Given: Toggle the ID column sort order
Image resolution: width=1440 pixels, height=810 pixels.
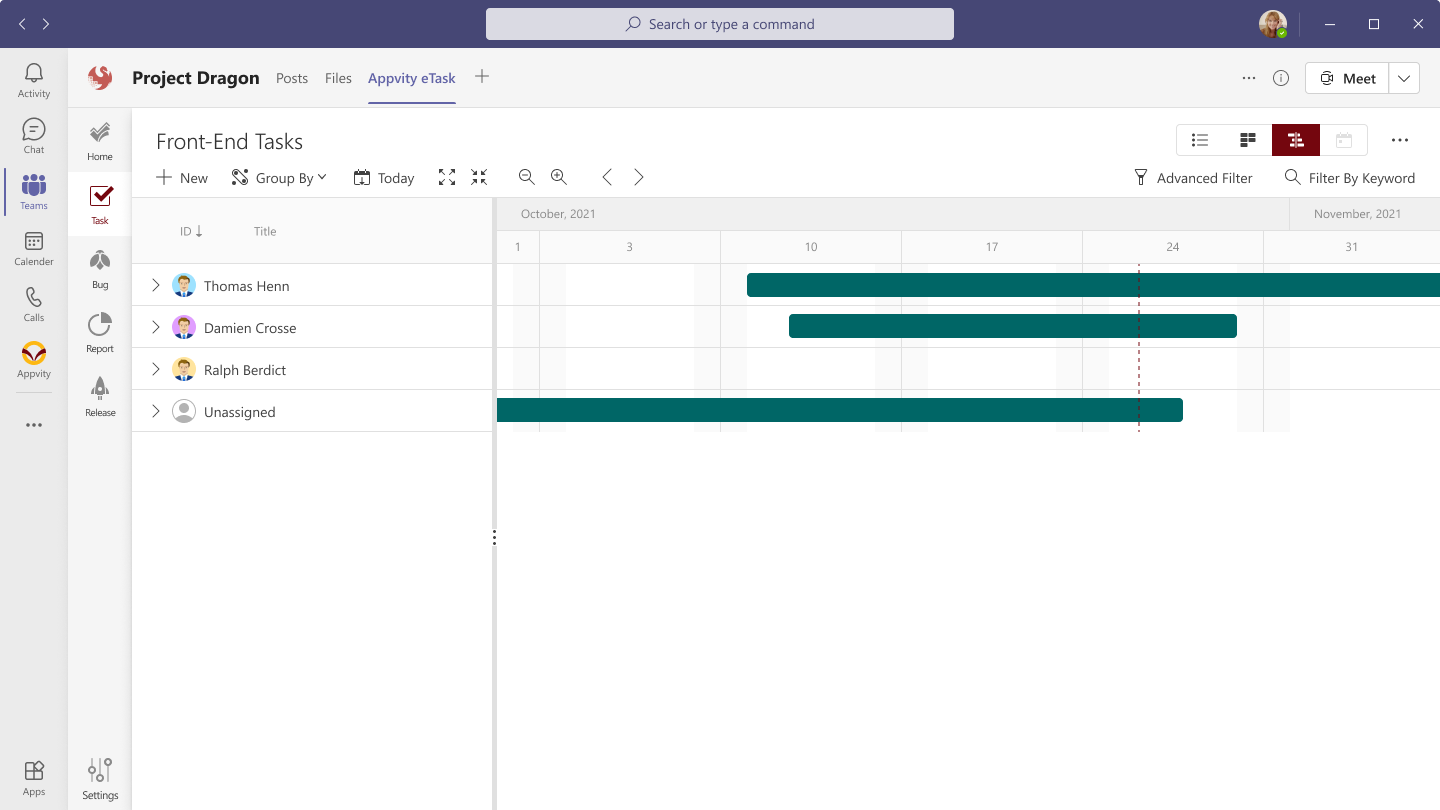Looking at the screenshot, I should [191, 231].
